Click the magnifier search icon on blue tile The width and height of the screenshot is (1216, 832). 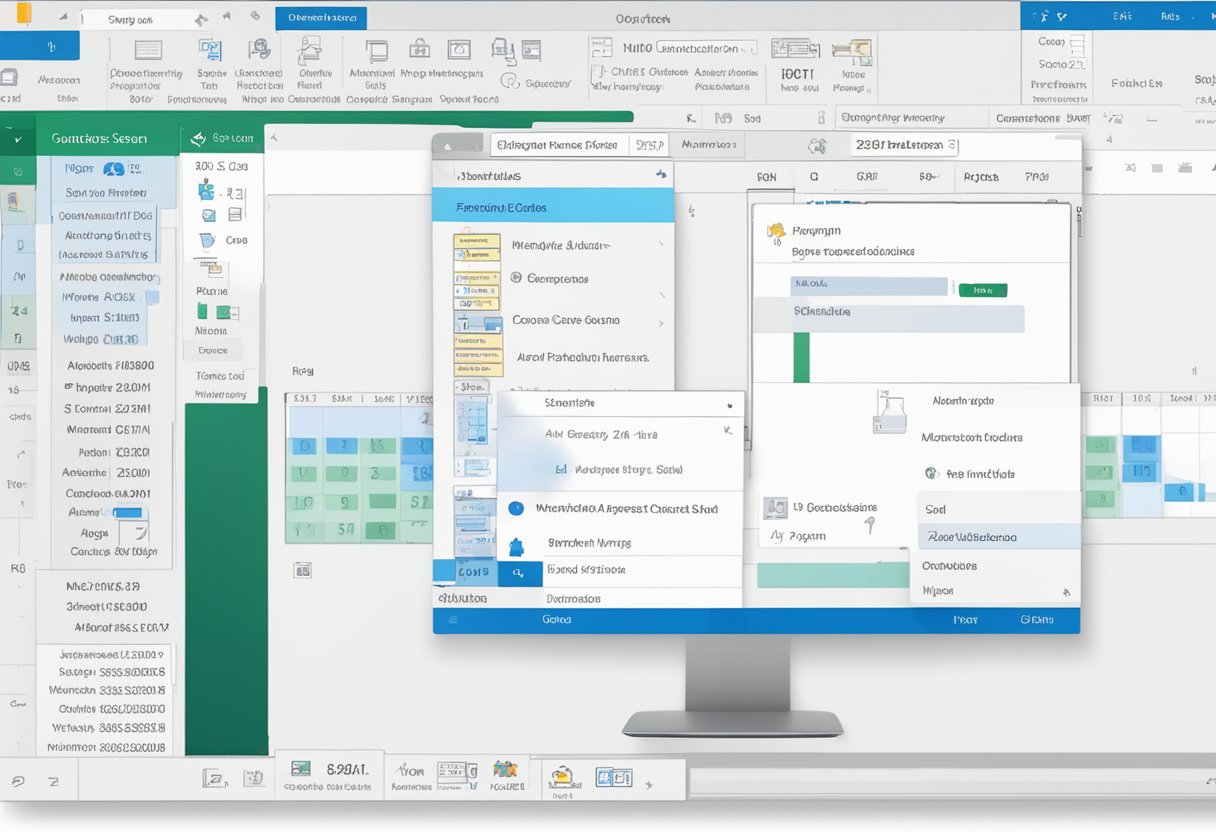point(519,573)
